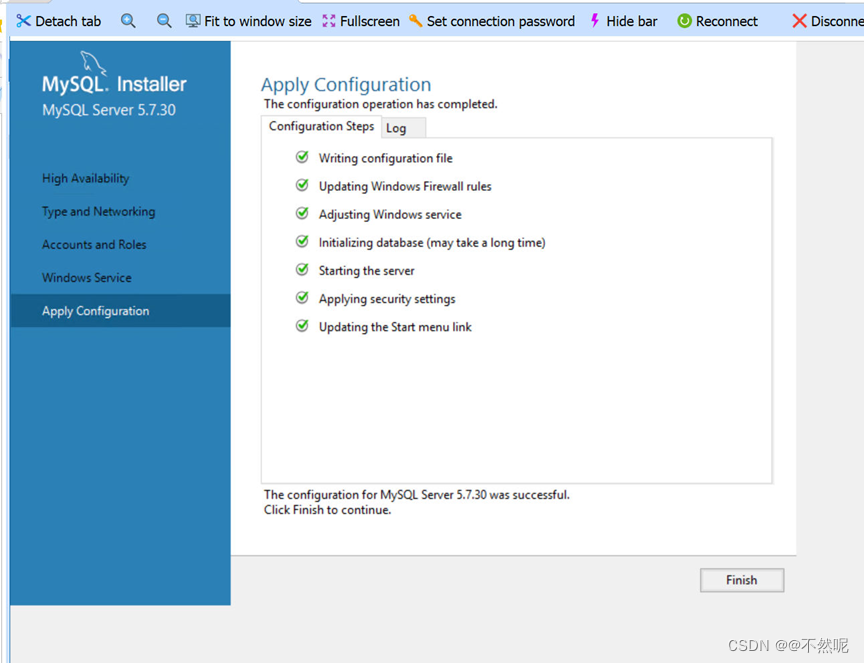The height and width of the screenshot is (663, 864).
Task: Click the Detach tab scissors icon
Action: (23, 21)
